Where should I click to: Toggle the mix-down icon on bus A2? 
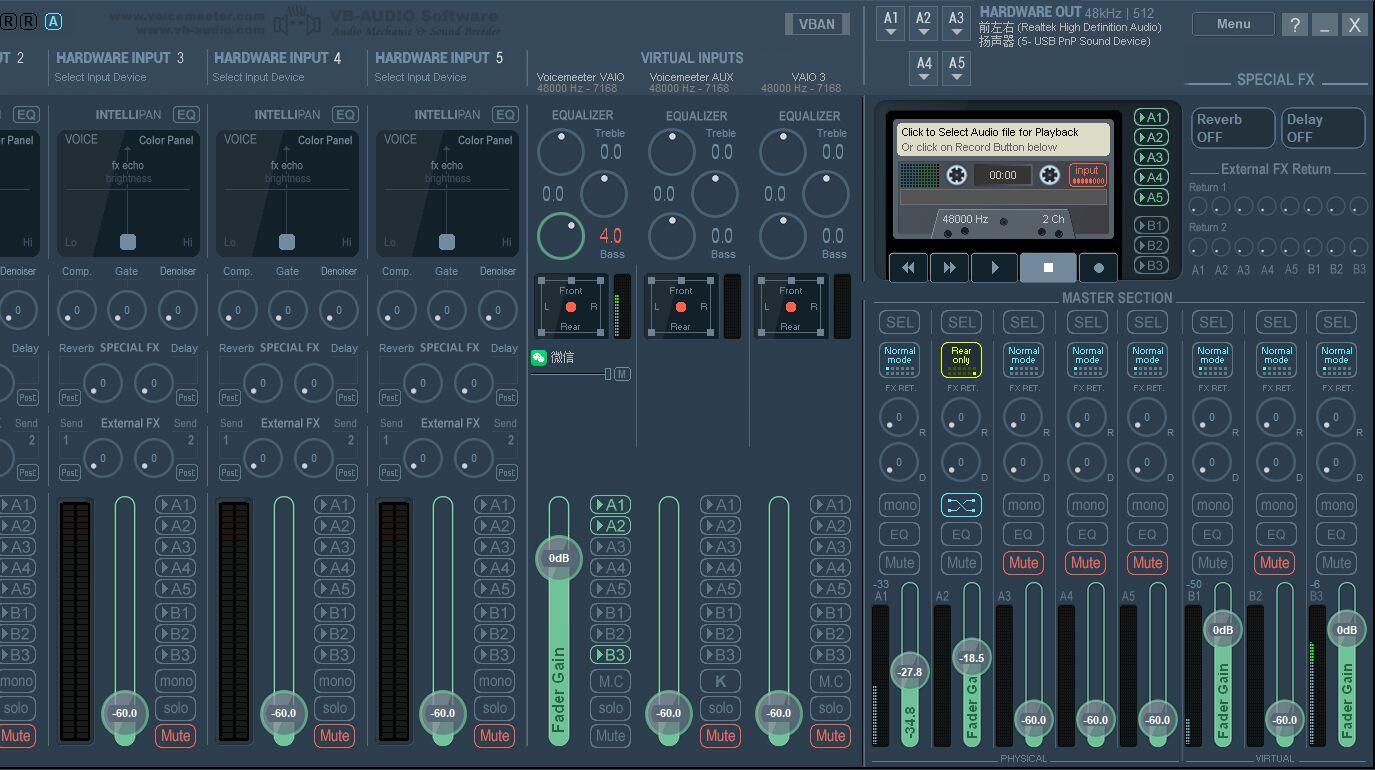click(x=961, y=505)
